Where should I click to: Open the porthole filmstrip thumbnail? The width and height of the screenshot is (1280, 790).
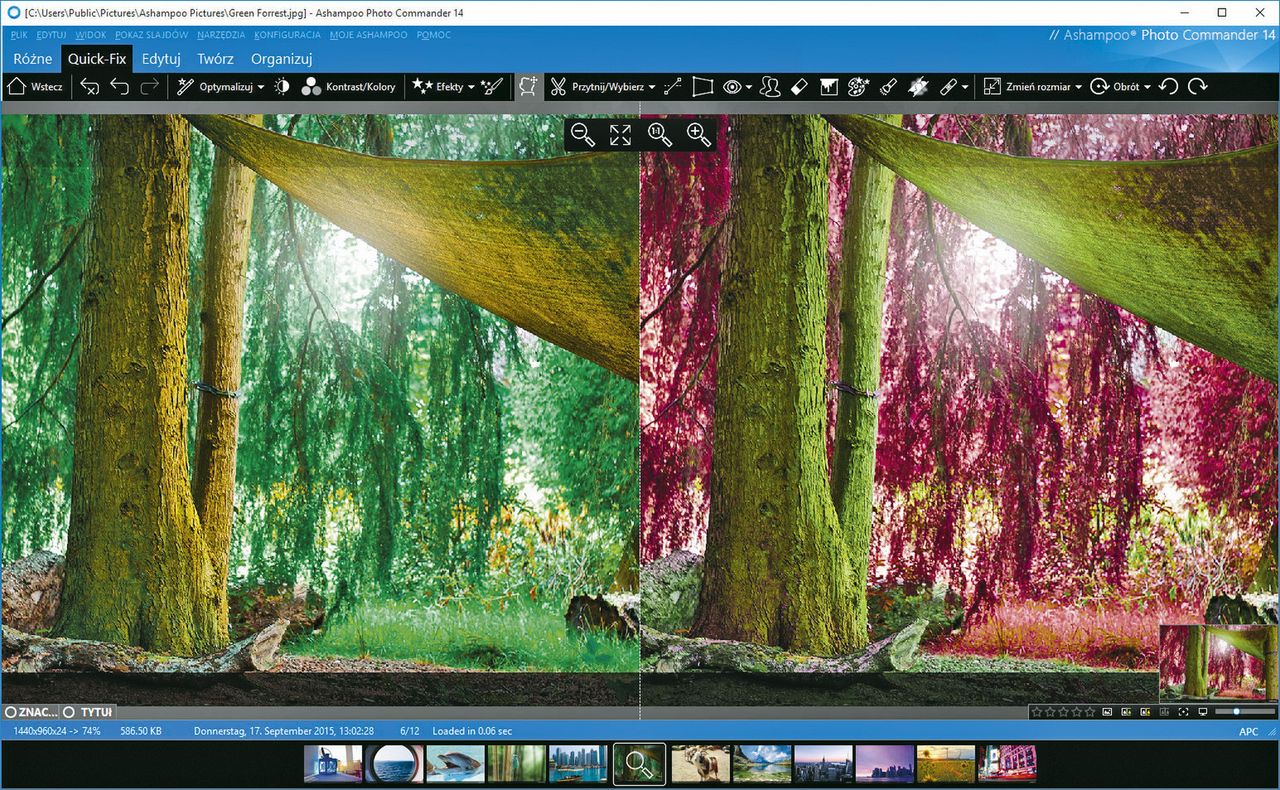(394, 764)
